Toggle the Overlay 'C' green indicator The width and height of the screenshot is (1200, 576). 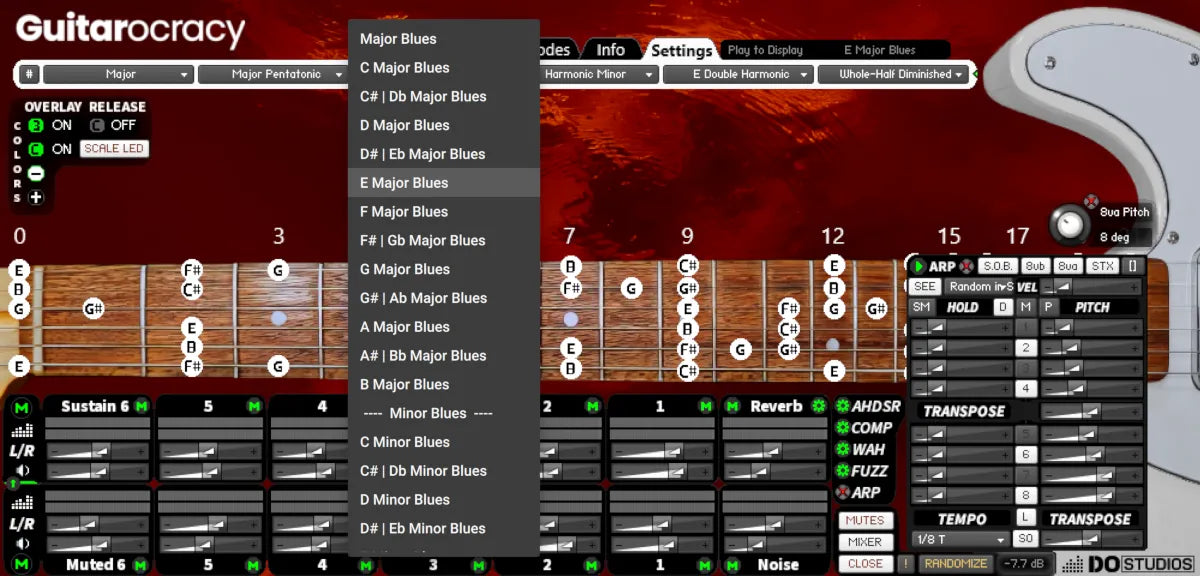pos(36,149)
